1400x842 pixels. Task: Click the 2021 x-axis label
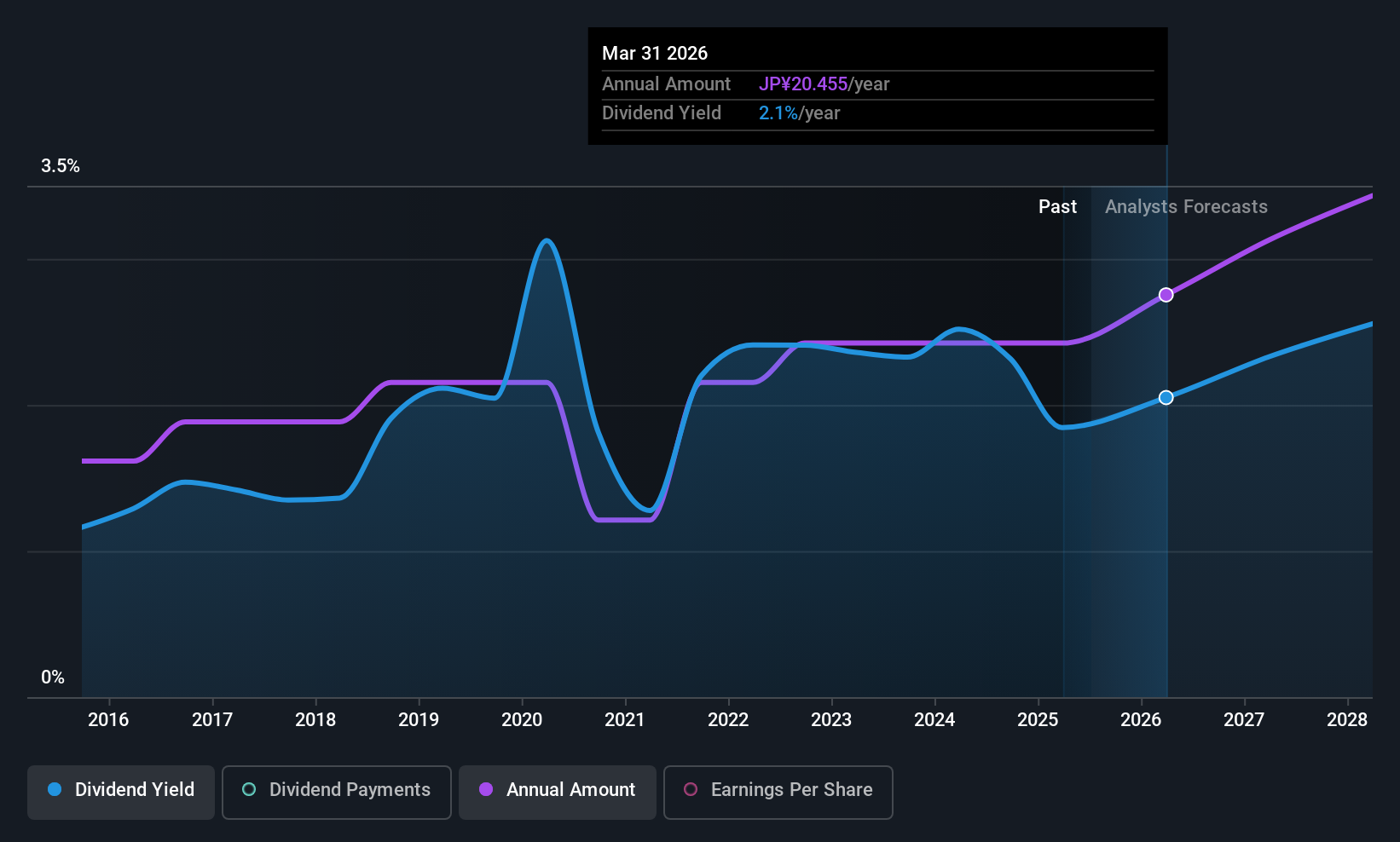pos(625,720)
